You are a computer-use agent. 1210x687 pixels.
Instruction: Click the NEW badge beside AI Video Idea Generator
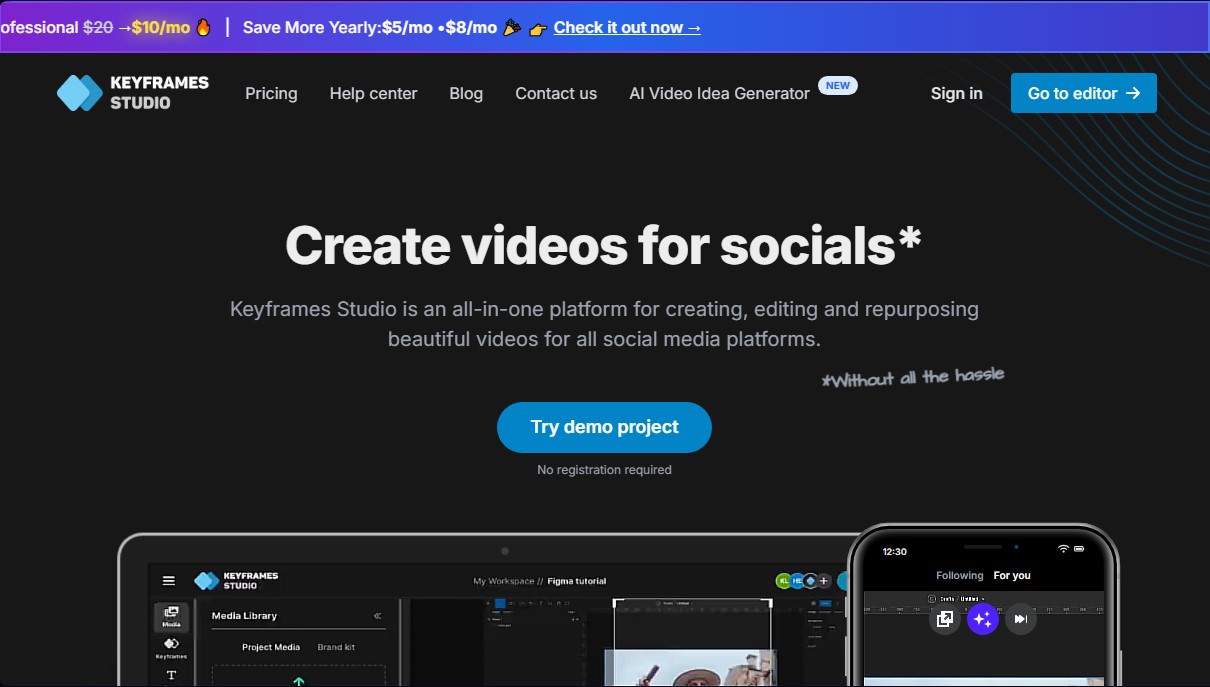(x=838, y=85)
